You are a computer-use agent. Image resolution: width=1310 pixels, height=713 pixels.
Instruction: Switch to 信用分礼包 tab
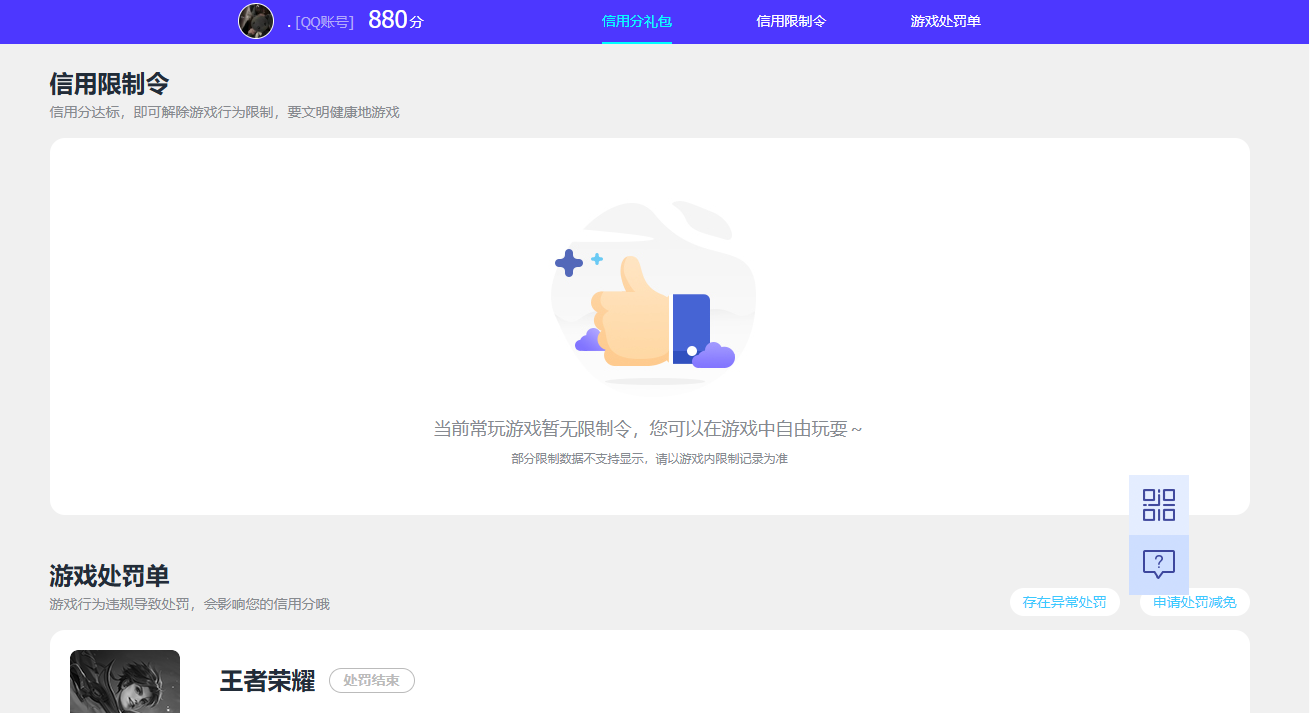coord(637,21)
